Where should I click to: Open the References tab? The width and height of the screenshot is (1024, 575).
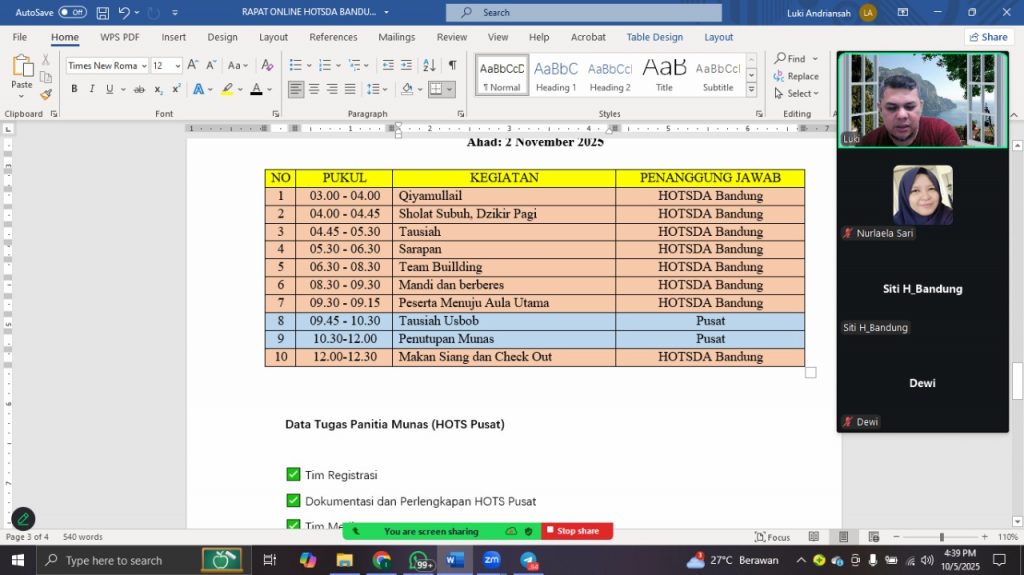point(333,37)
